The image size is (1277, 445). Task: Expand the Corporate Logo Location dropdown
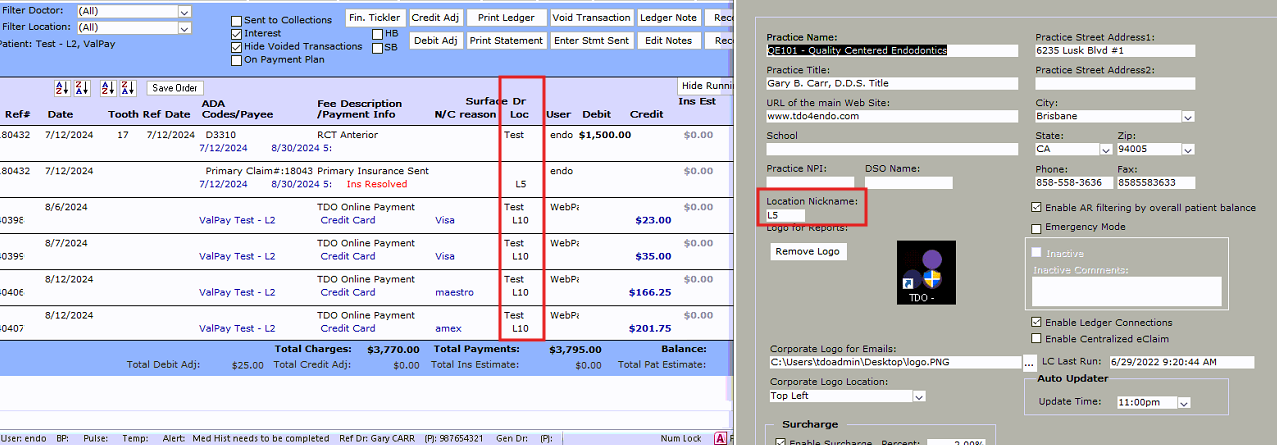point(918,396)
